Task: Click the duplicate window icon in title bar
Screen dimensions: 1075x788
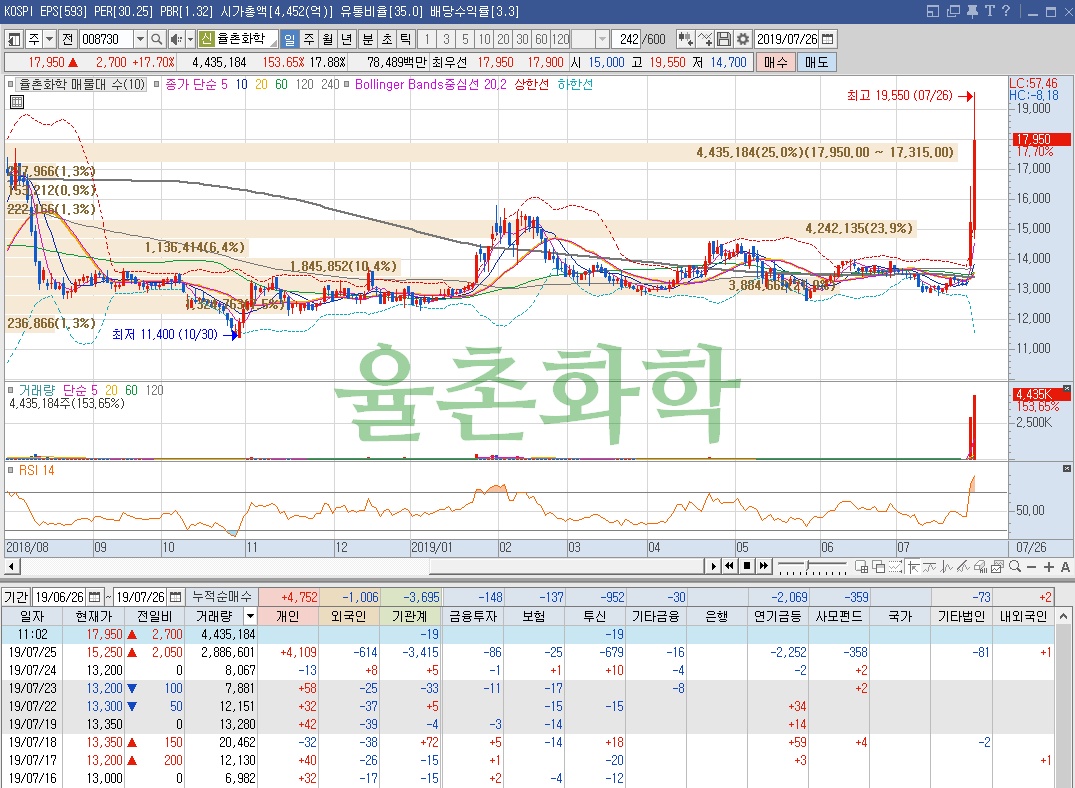Action: (x=953, y=11)
